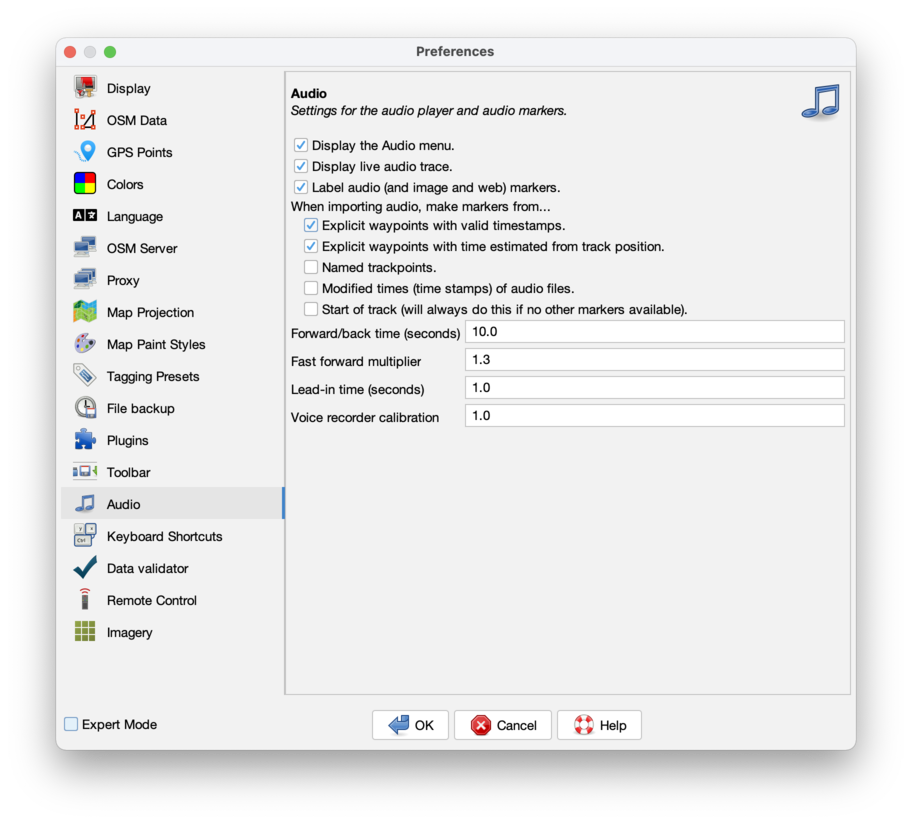Select the Remote Control icon

click(x=86, y=600)
